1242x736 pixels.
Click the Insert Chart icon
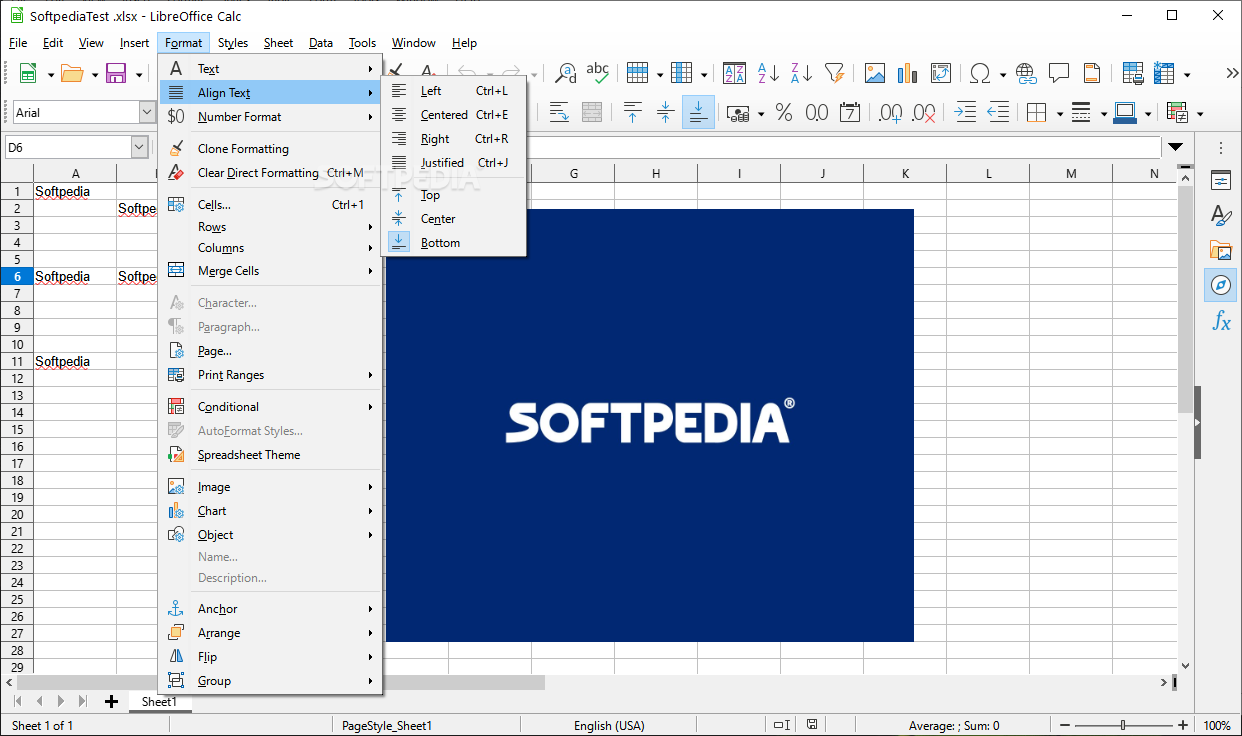click(x=908, y=73)
